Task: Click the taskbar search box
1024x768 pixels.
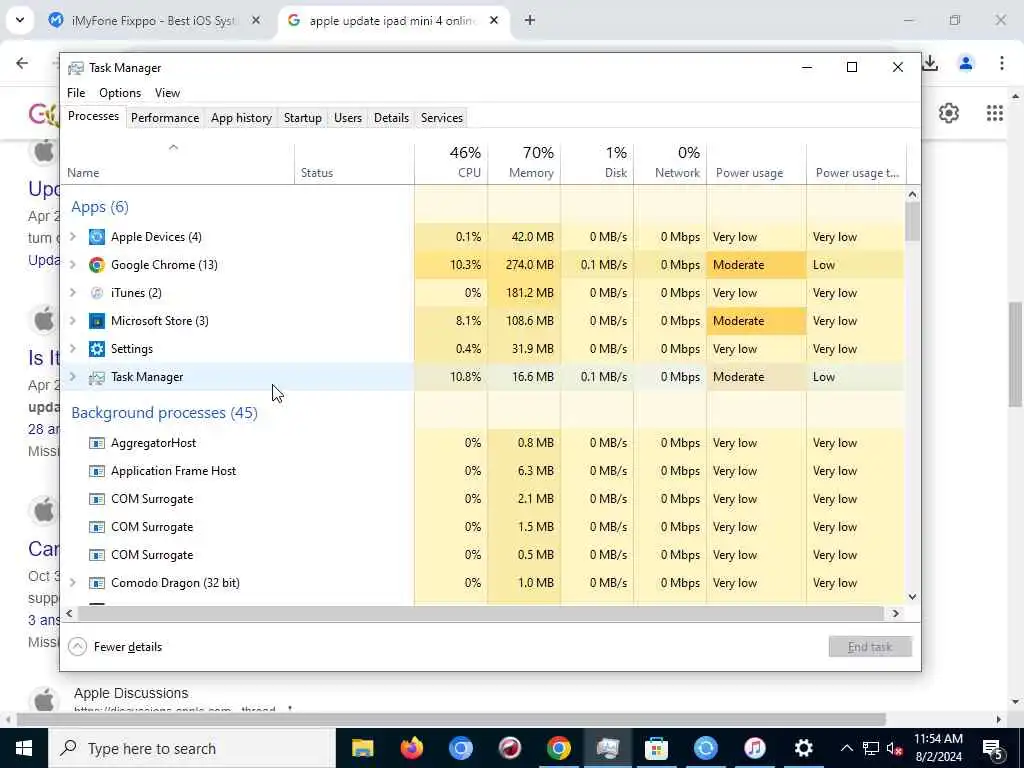Action: [x=191, y=748]
